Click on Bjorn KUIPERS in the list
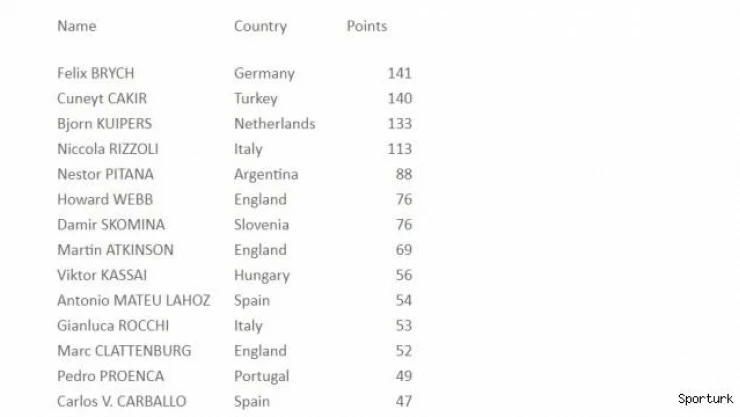The height and width of the screenshot is (417, 740). [x=105, y=124]
